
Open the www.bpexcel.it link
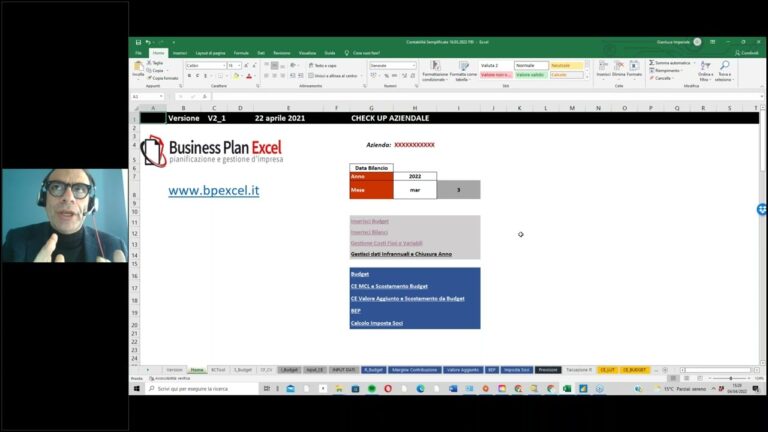pos(214,191)
